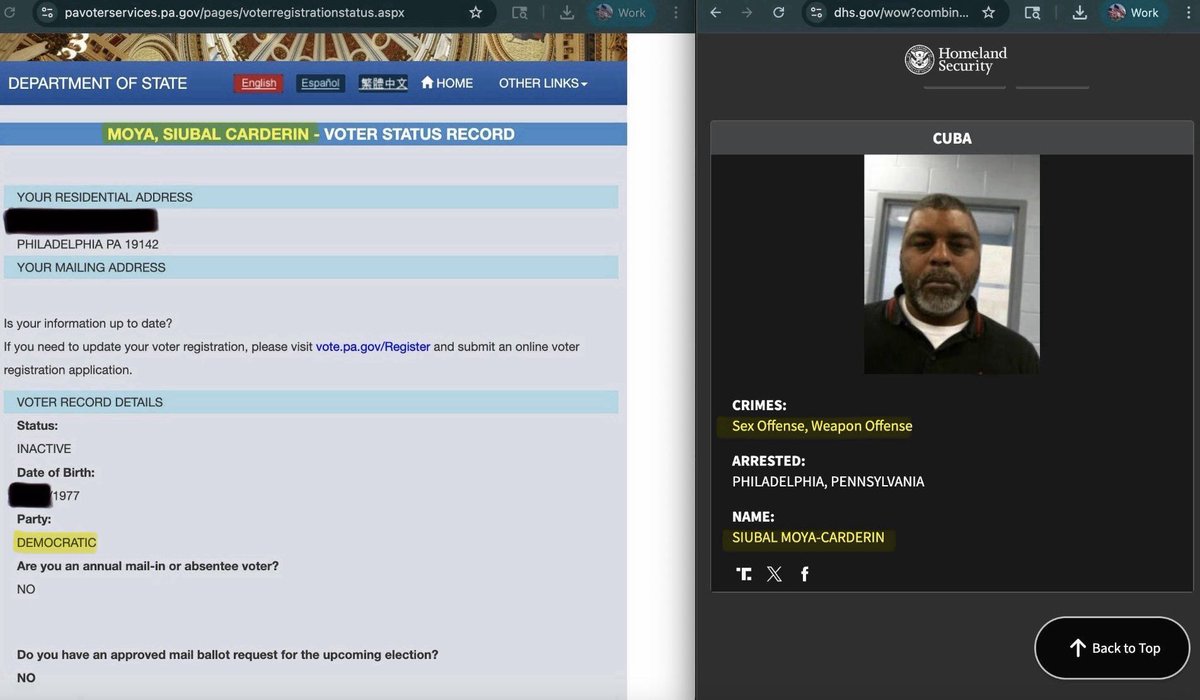Open tab search icon in left browser
Screen dimensions: 1200x700
pos(520,13)
